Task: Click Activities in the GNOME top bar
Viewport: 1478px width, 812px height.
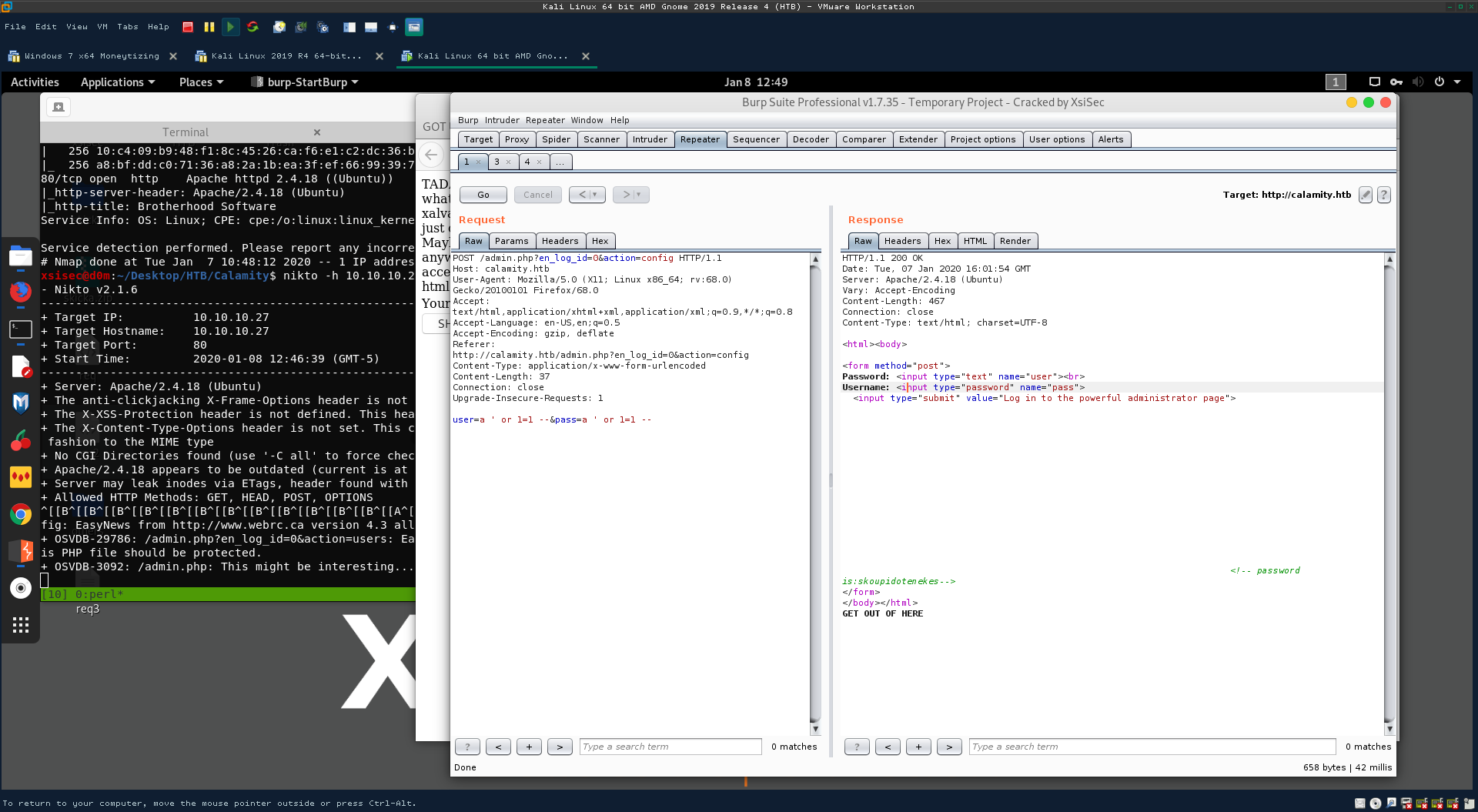Action: [35, 82]
